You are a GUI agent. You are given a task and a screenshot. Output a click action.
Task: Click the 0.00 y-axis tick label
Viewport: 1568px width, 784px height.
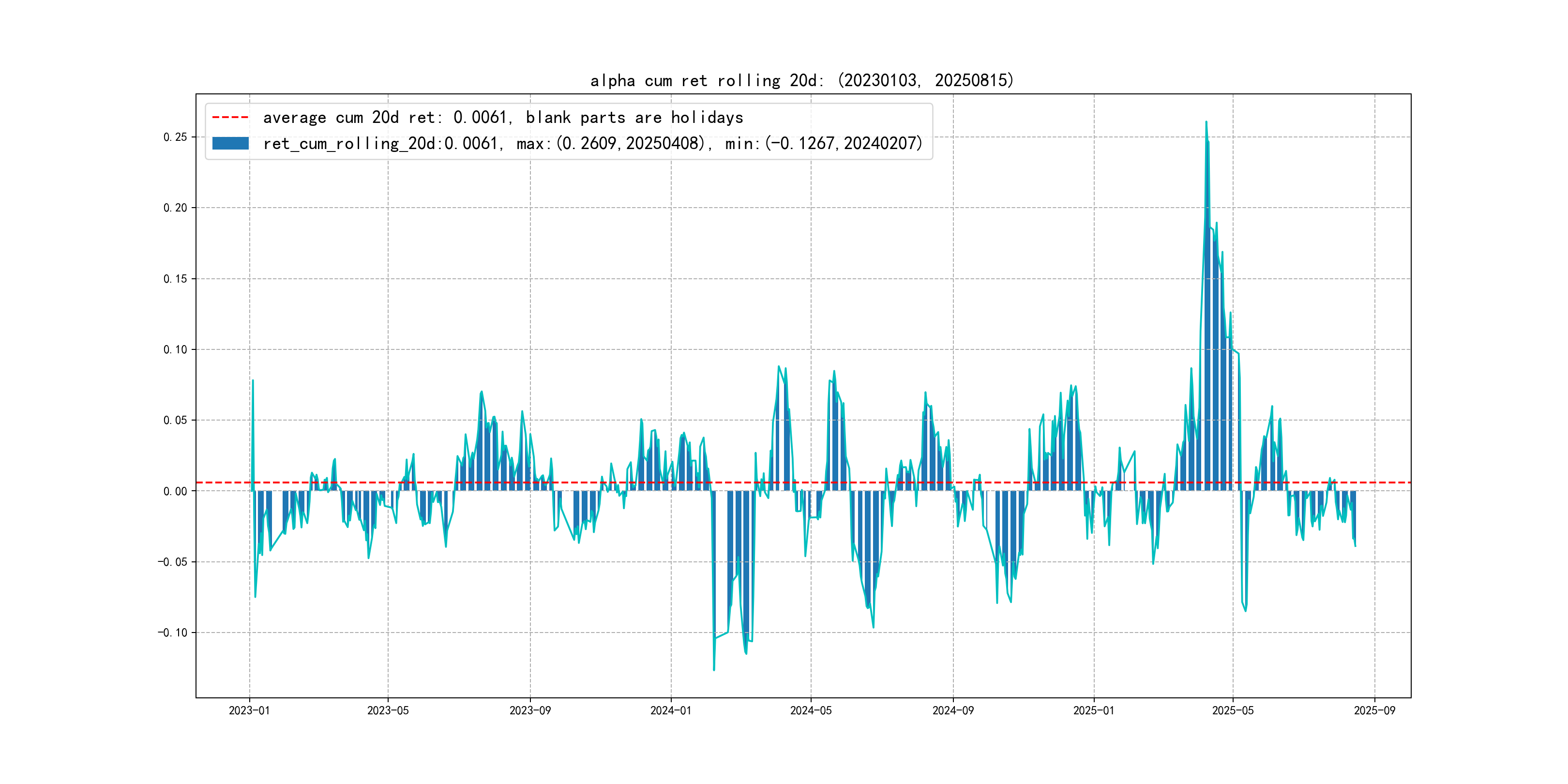(x=175, y=491)
